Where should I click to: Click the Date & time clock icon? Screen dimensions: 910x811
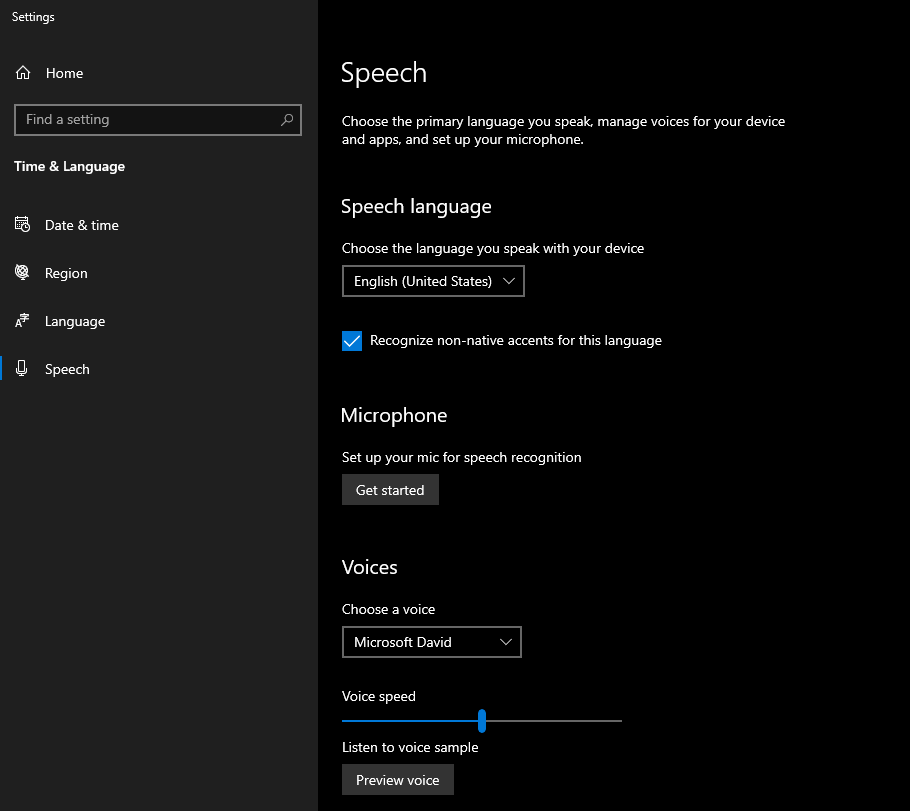click(23, 225)
